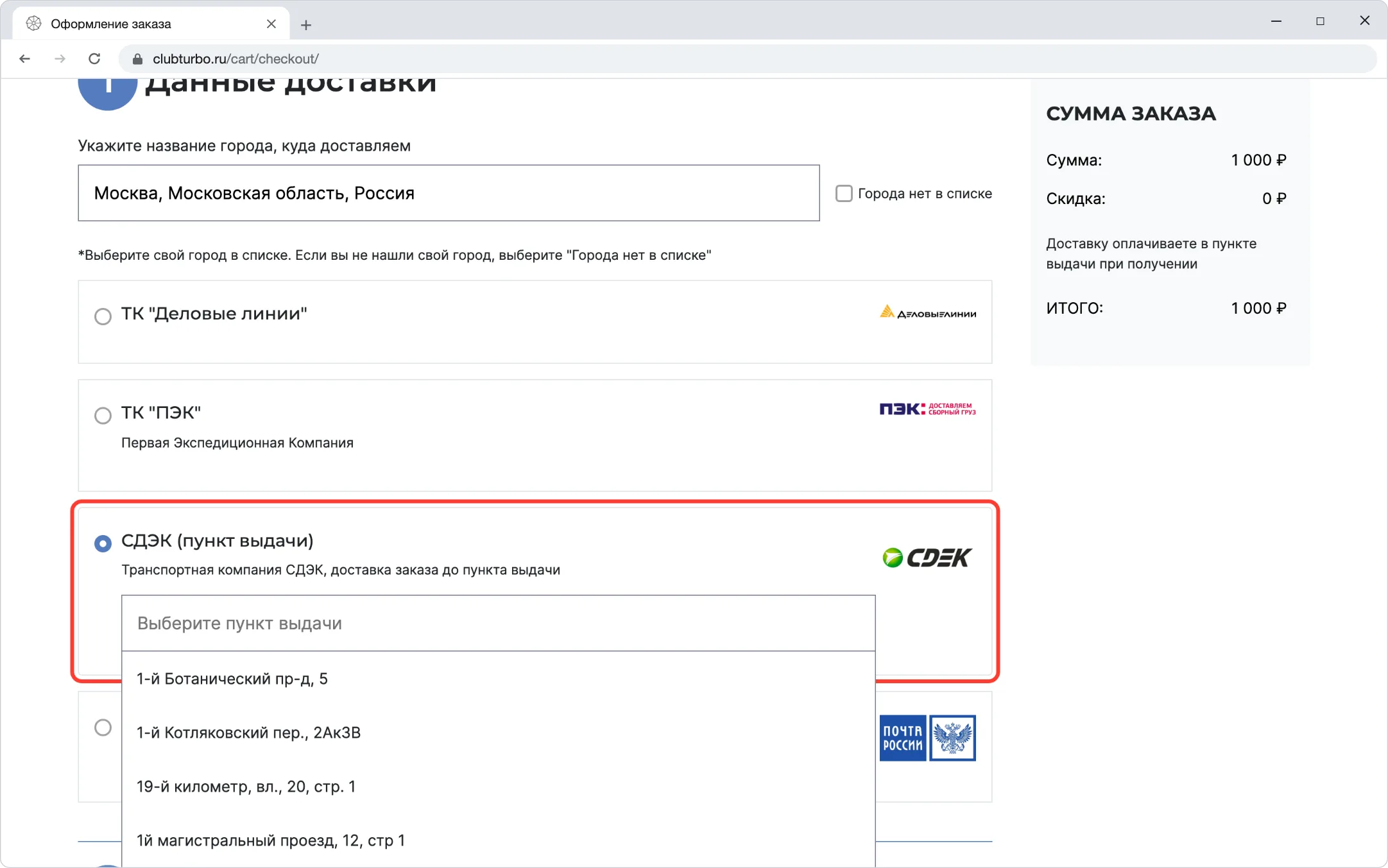Click Первая Экспедиционная Компания text
The image size is (1388, 868).
(237, 443)
